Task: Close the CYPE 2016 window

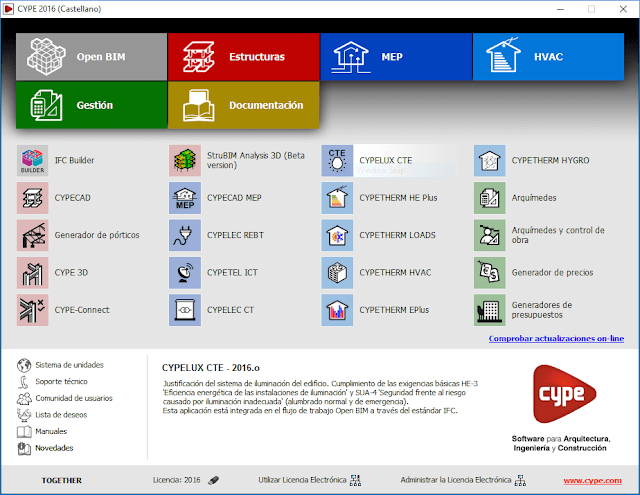Action: (623, 9)
